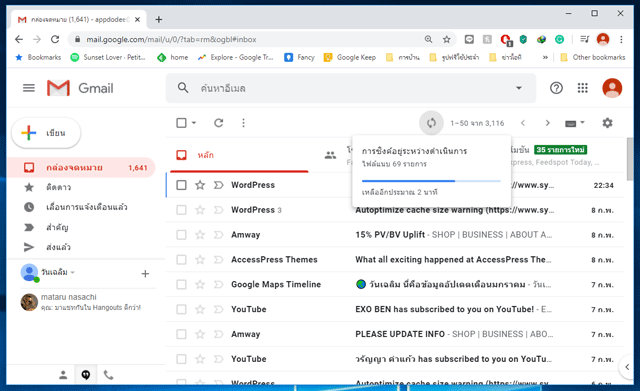Show more bookmarks with the chevron

(545, 57)
